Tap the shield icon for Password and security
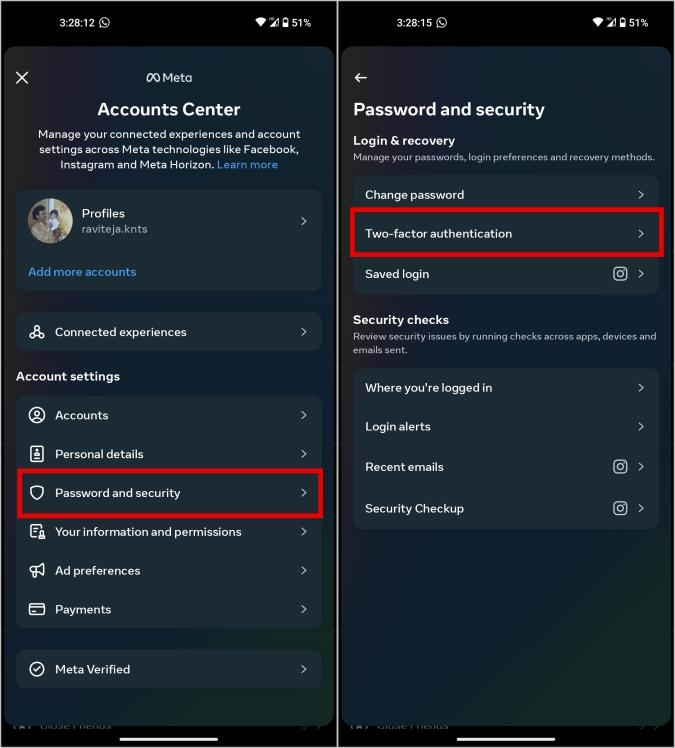This screenshot has height=748, width=675. pyautogui.click(x=37, y=493)
